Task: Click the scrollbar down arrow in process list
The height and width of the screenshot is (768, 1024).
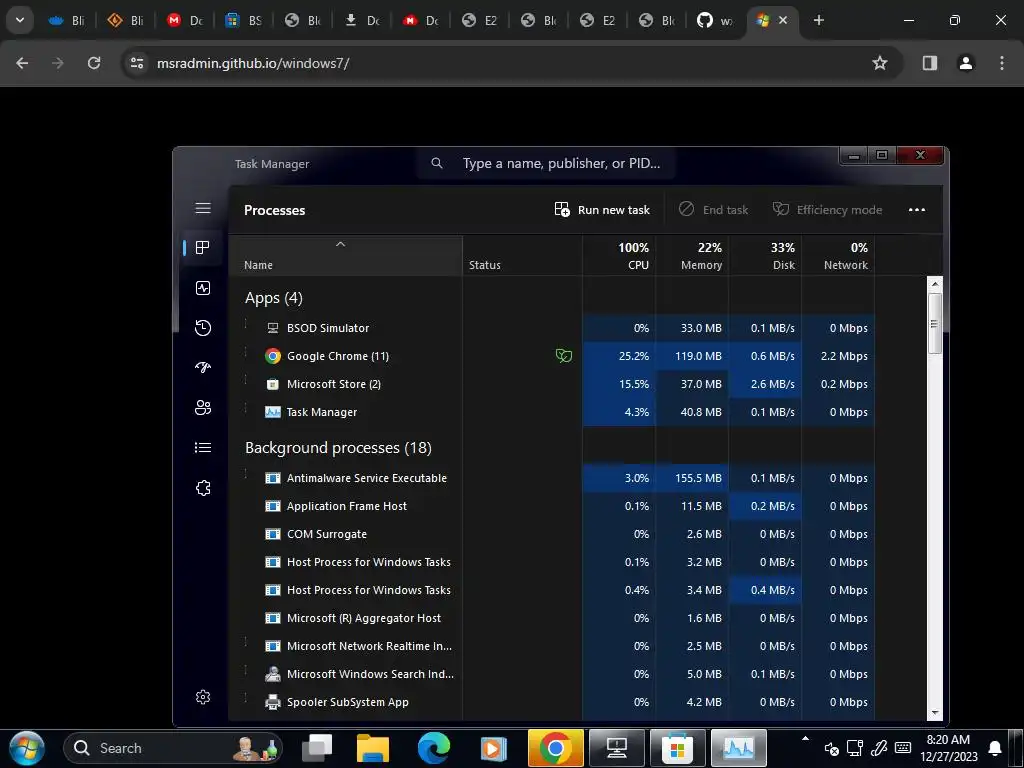Action: 935,713
